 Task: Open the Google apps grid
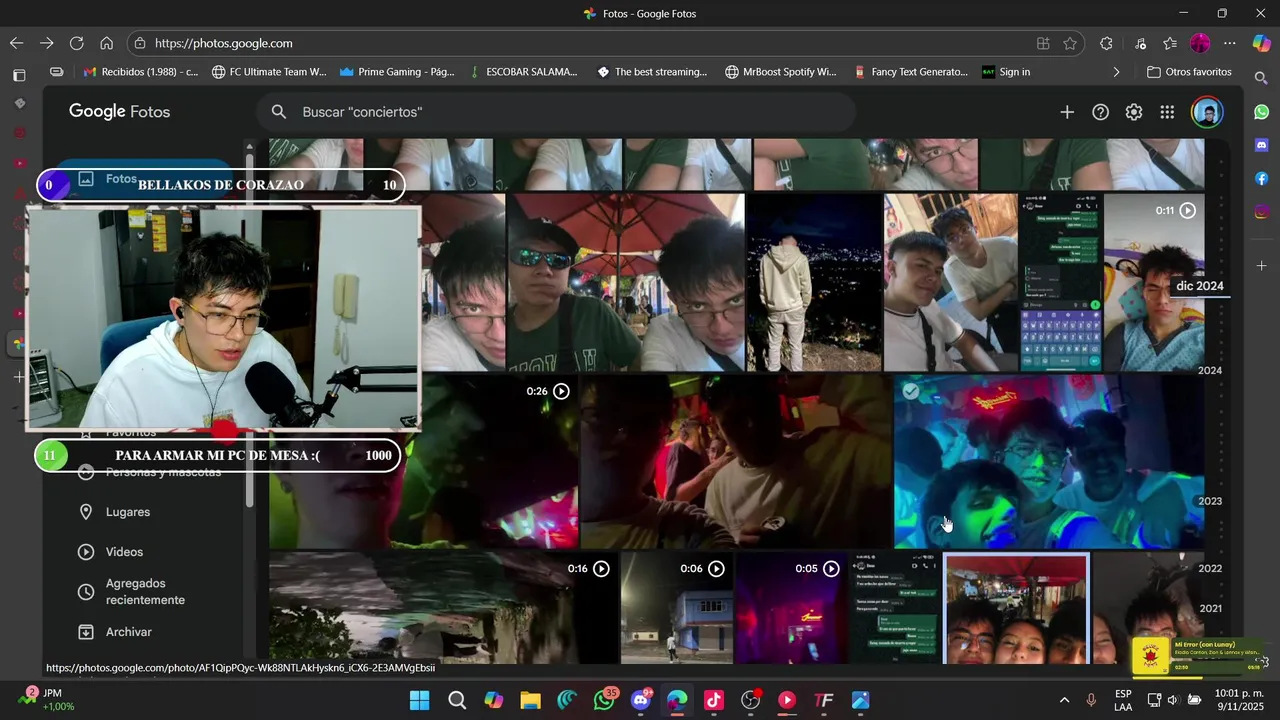point(1167,112)
